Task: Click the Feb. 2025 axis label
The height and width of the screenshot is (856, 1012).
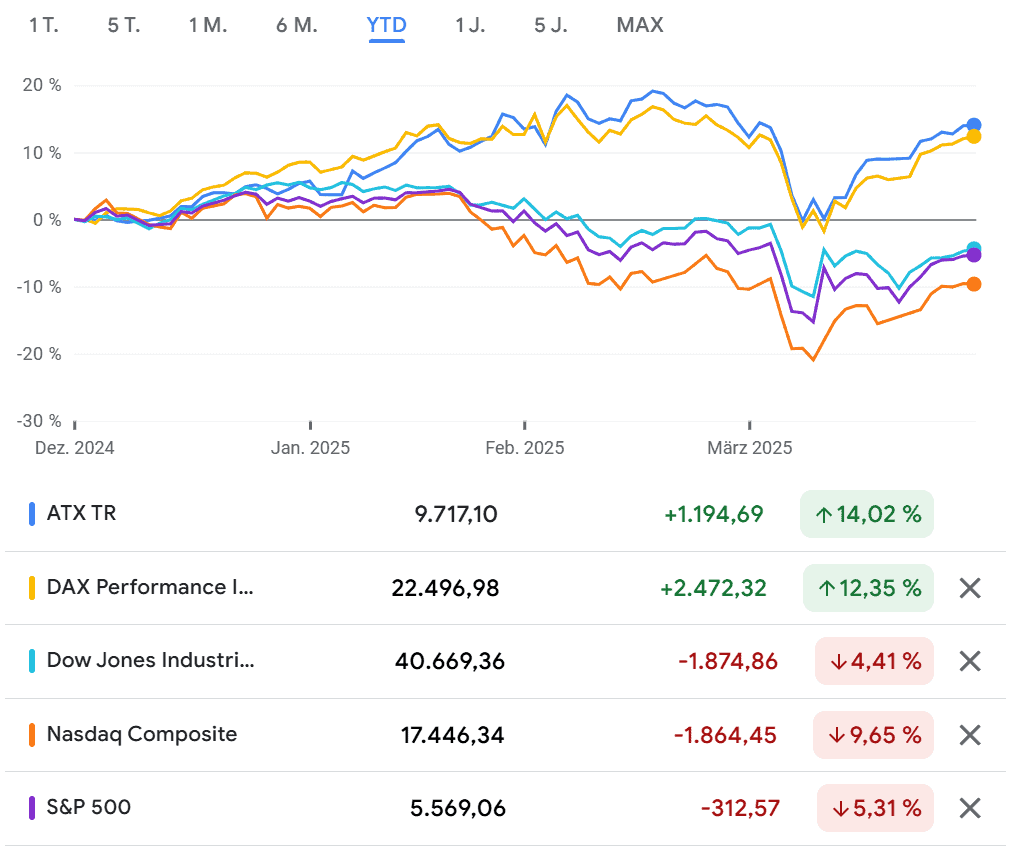Action: [x=525, y=448]
